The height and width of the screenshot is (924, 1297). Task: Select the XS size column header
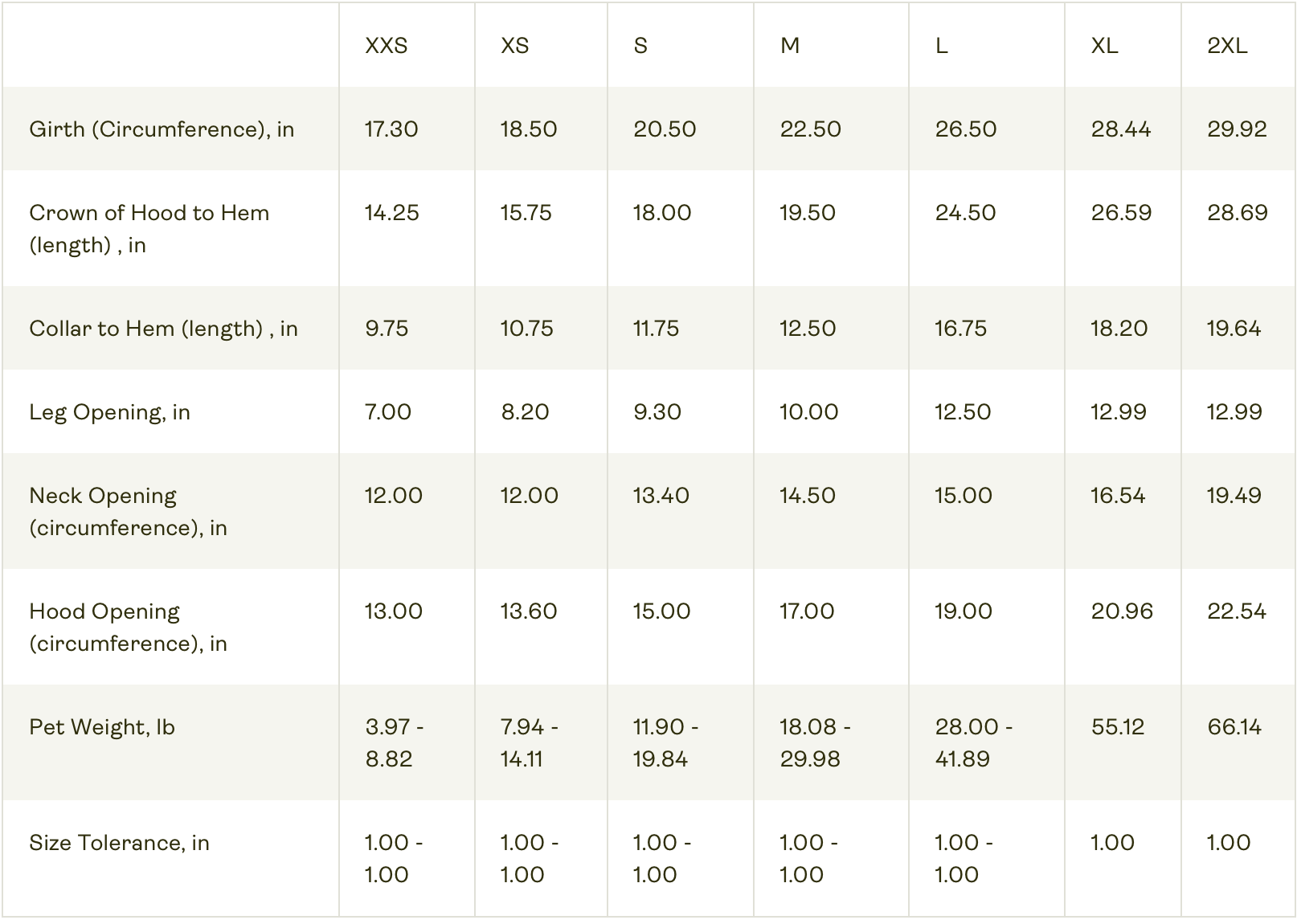(x=515, y=46)
